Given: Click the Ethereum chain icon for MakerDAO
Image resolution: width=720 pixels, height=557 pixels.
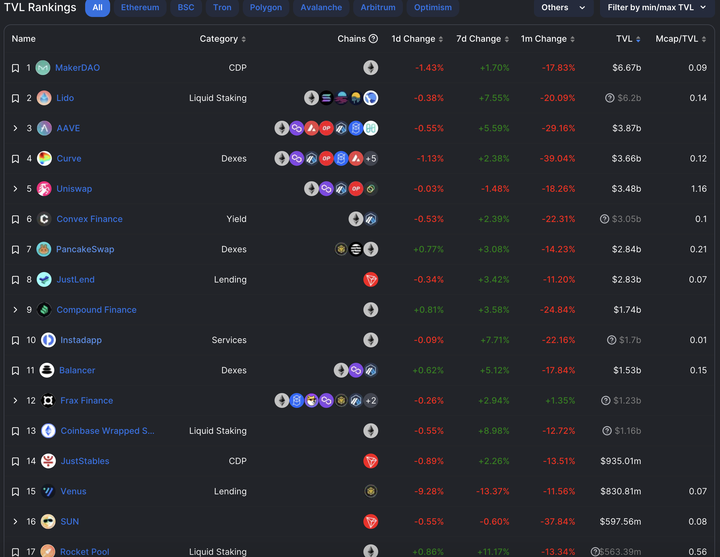Looking at the screenshot, I should coord(371,68).
